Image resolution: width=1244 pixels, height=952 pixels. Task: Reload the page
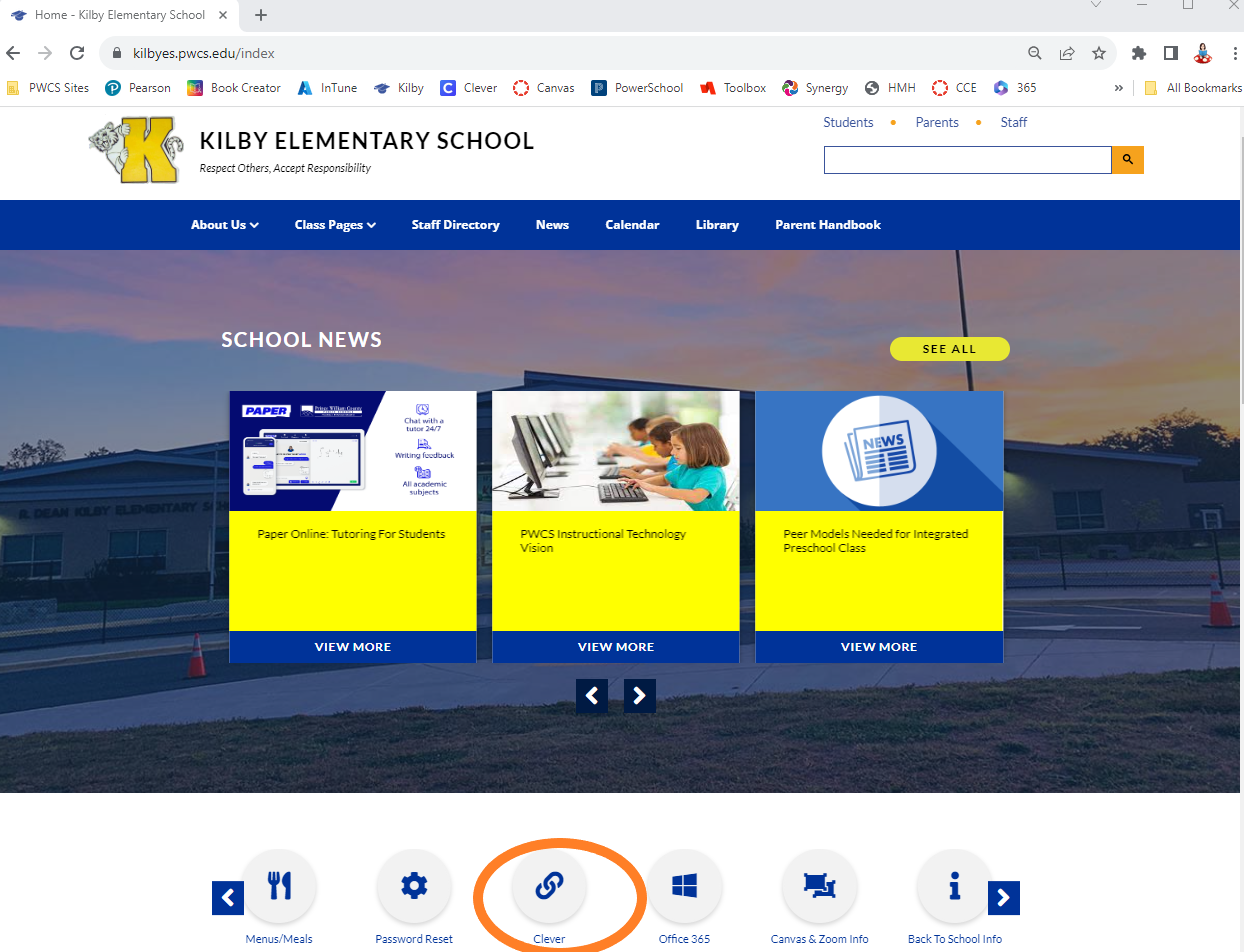click(x=77, y=53)
